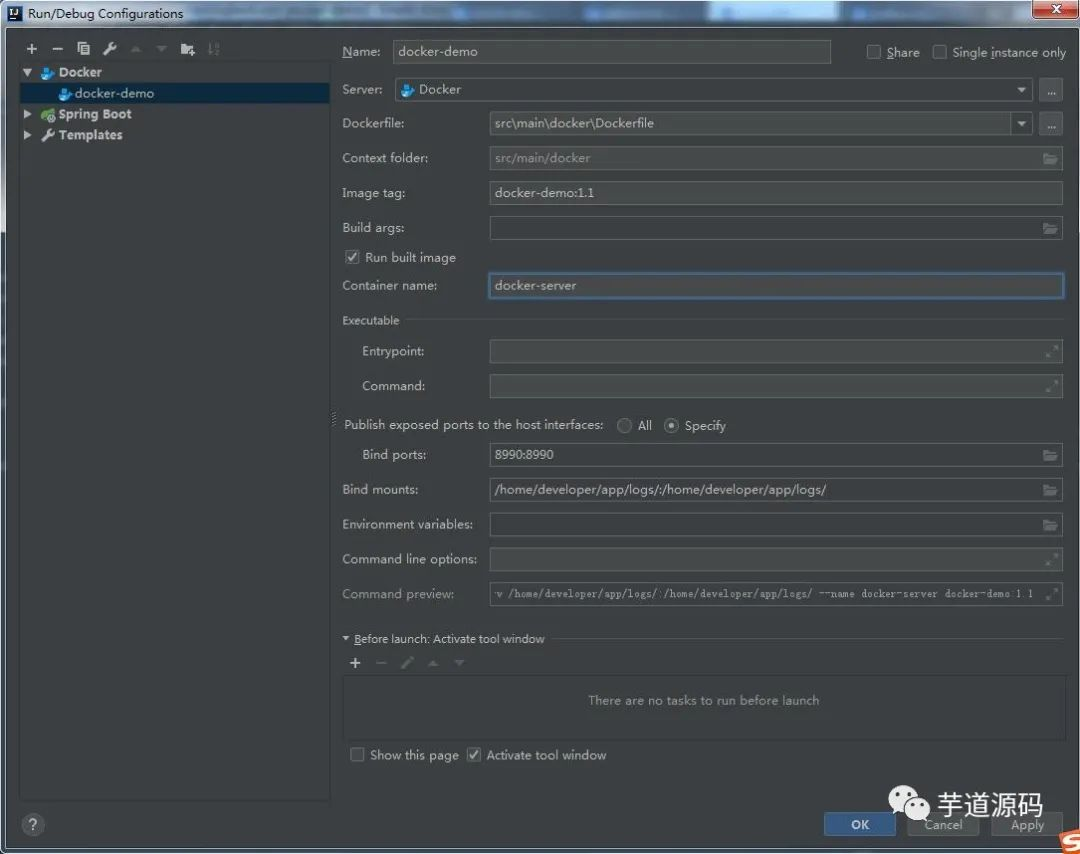1080x854 pixels.
Task: Sort configurations alphabetically
Action: (214, 49)
